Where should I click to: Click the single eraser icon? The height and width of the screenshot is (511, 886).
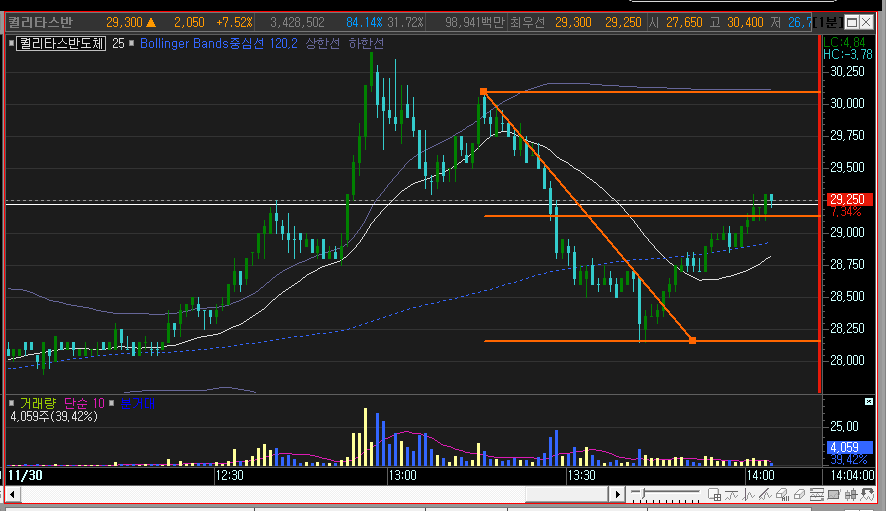(x=799, y=495)
